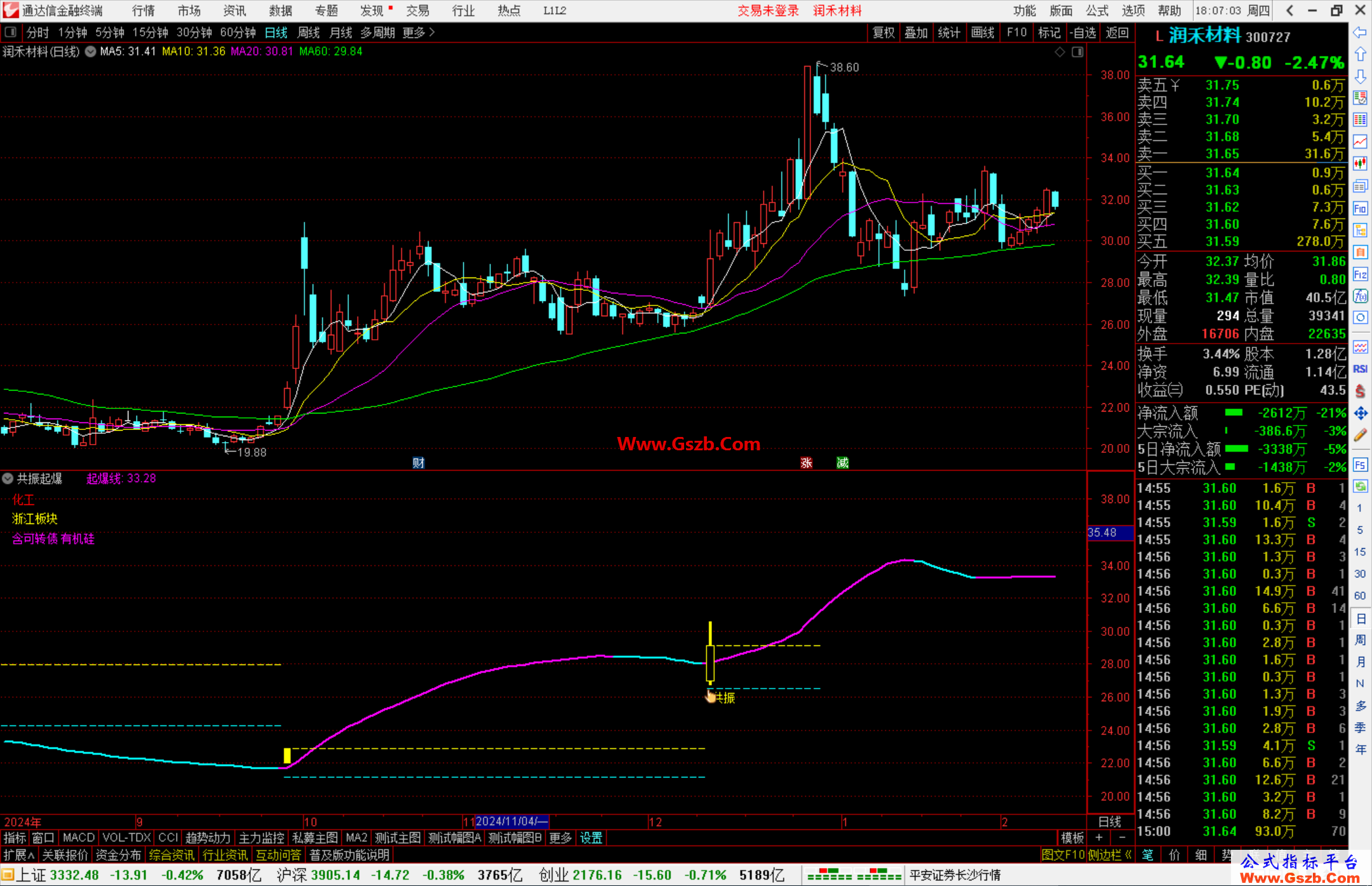
Task: Click the red S icon in sidebar
Action: [1360, 391]
